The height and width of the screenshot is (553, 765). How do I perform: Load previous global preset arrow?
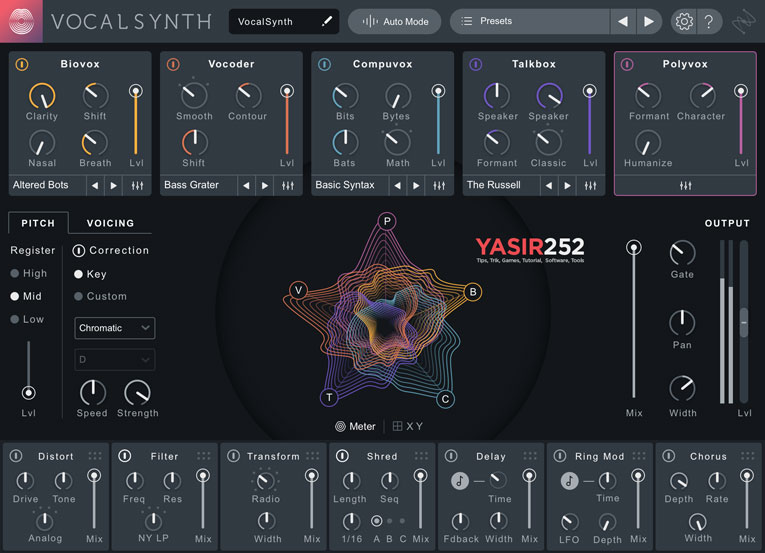623,21
